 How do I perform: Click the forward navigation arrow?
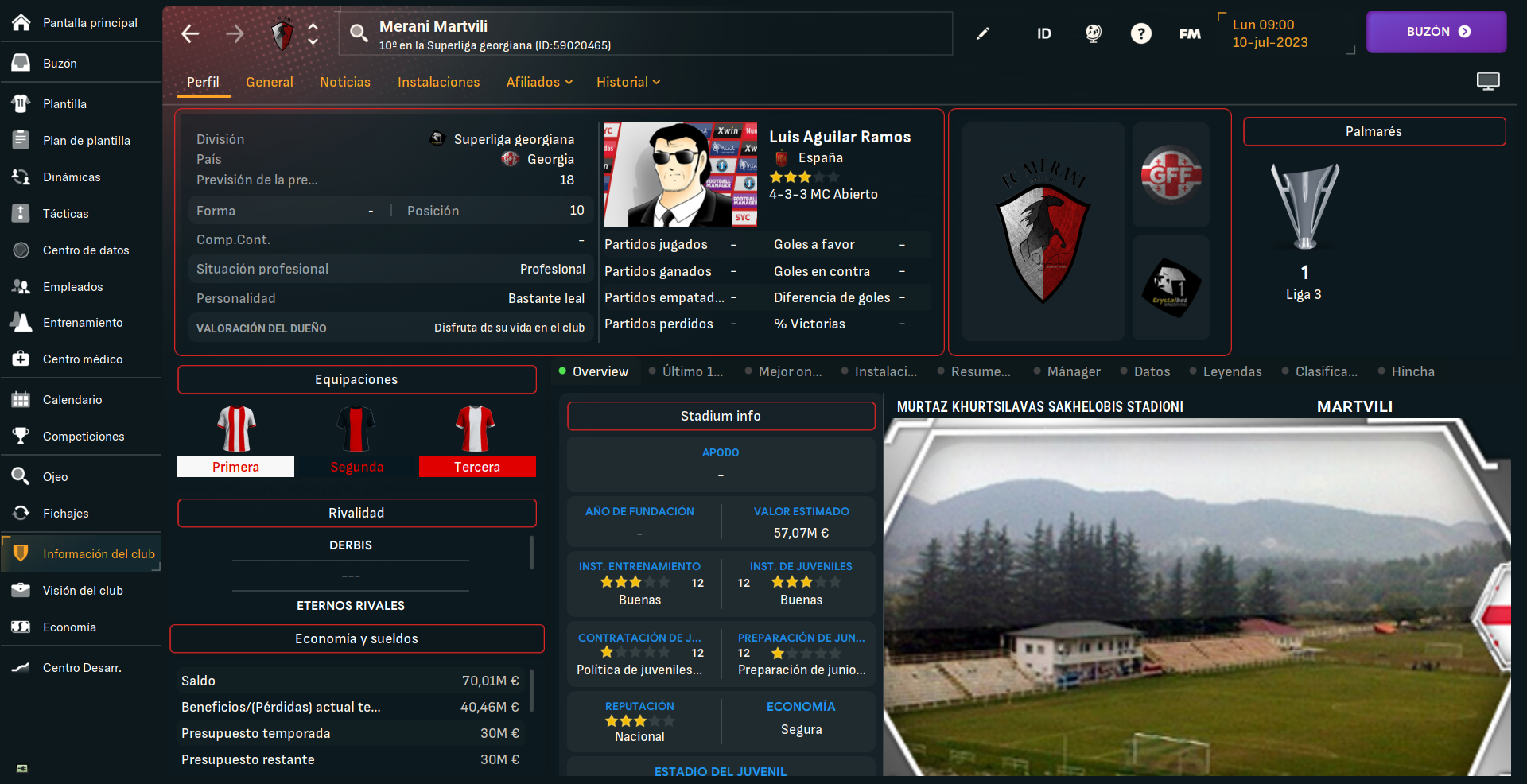235,33
